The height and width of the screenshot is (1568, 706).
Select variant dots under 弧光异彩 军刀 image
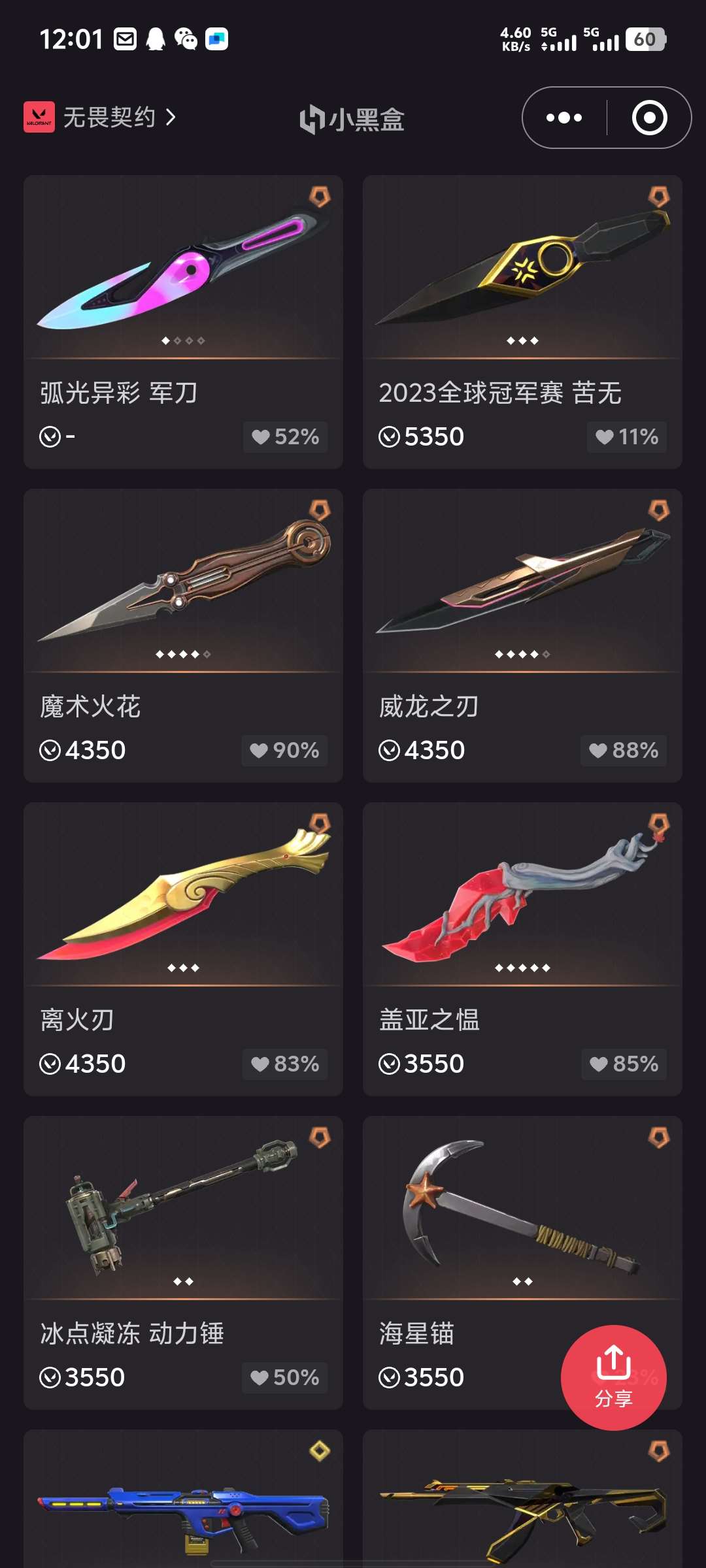pos(183,340)
